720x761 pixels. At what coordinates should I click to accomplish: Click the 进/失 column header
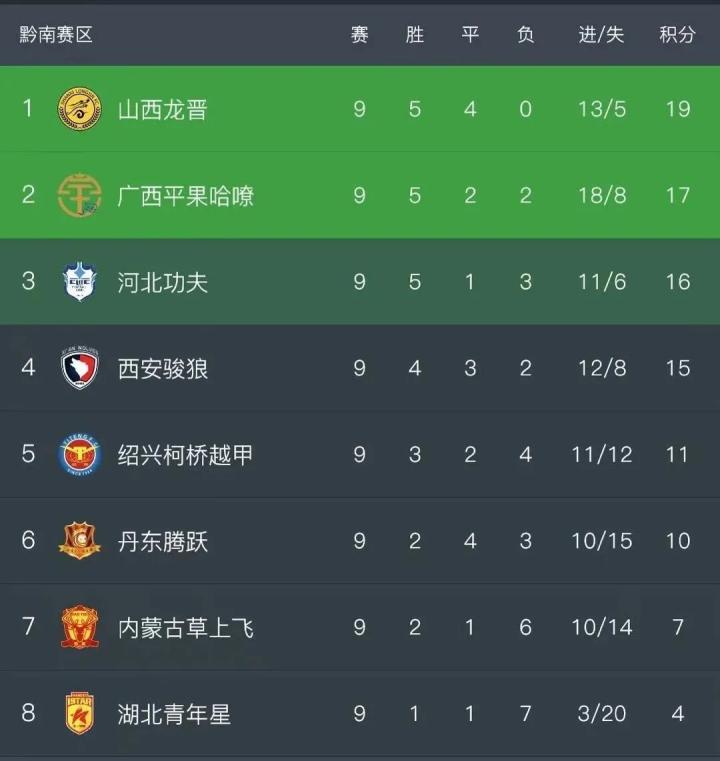601,35
